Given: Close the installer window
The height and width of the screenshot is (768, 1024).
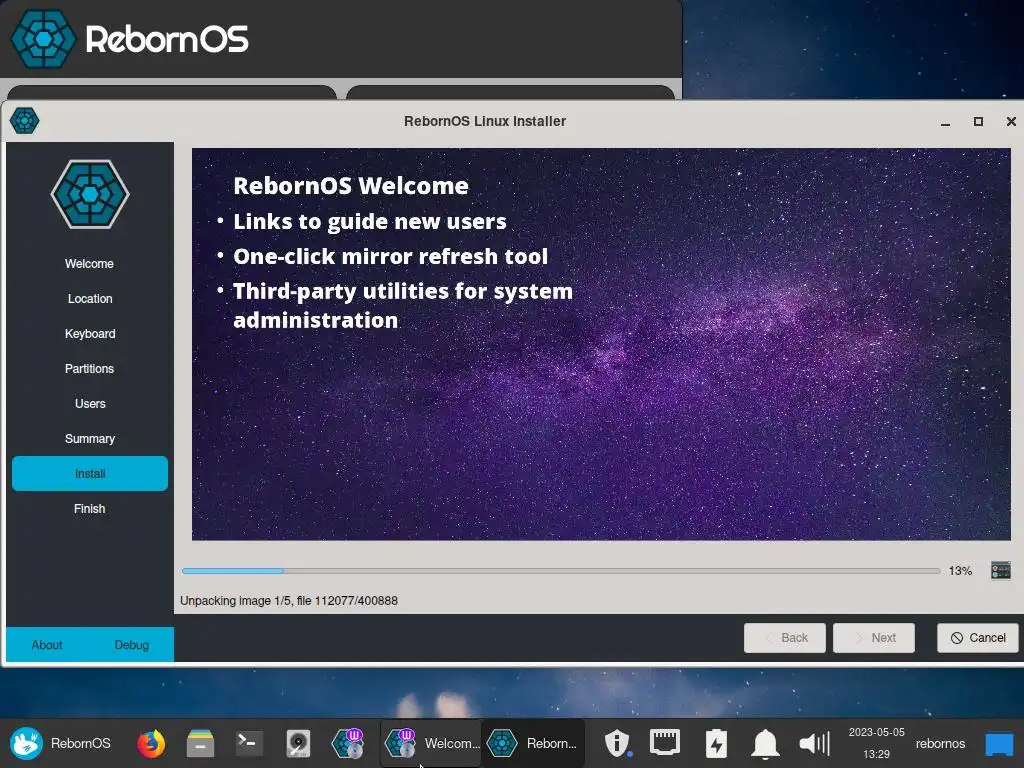Looking at the screenshot, I should click(1011, 121).
